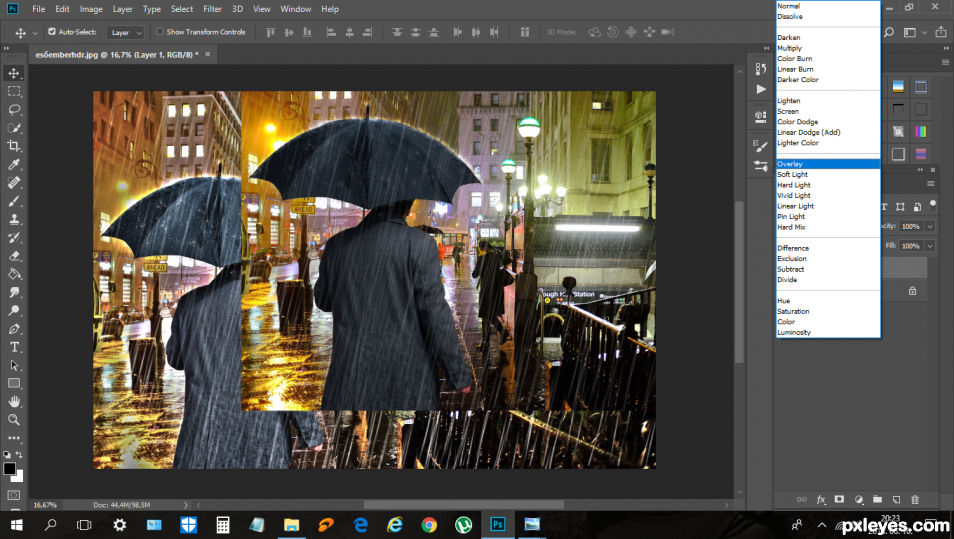Select the Zoom tool

tap(13, 420)
